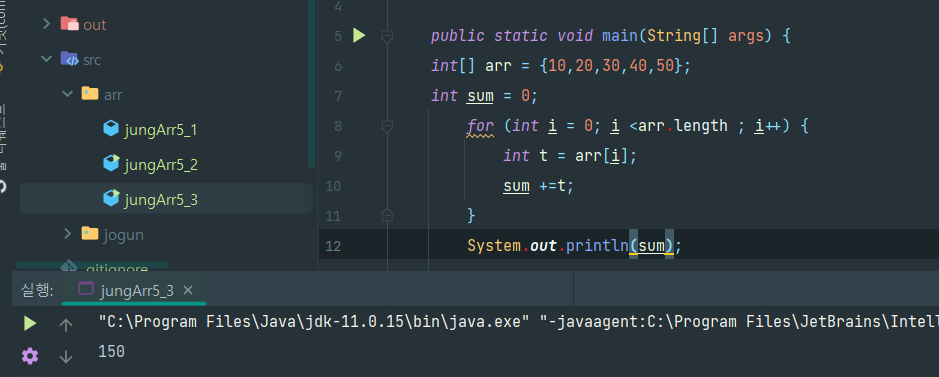
Task: Click the '실행:' run panel label
Action: pyautogui.click(x=37, y=290)
